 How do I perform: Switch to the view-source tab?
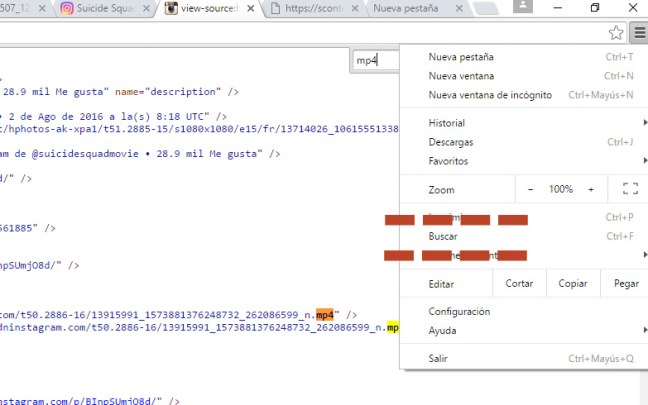tap(204, 9)
